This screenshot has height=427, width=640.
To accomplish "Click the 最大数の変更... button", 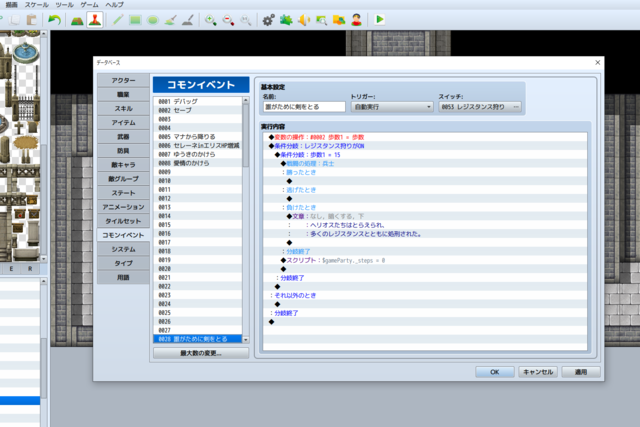I will click(201, 353).
